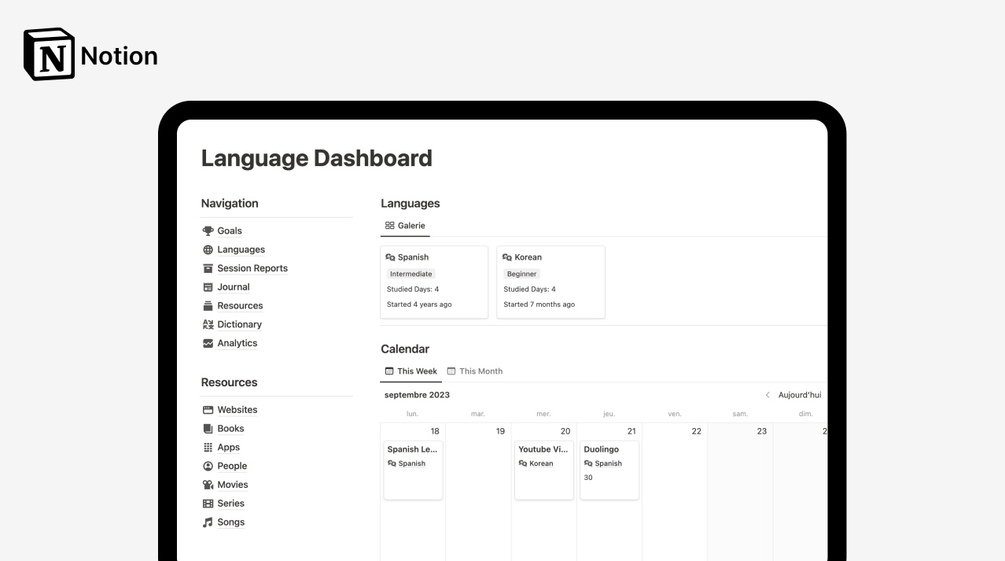Open the Books resource page
Viewport: 1005px width, 561px height.
click(231, 428)
